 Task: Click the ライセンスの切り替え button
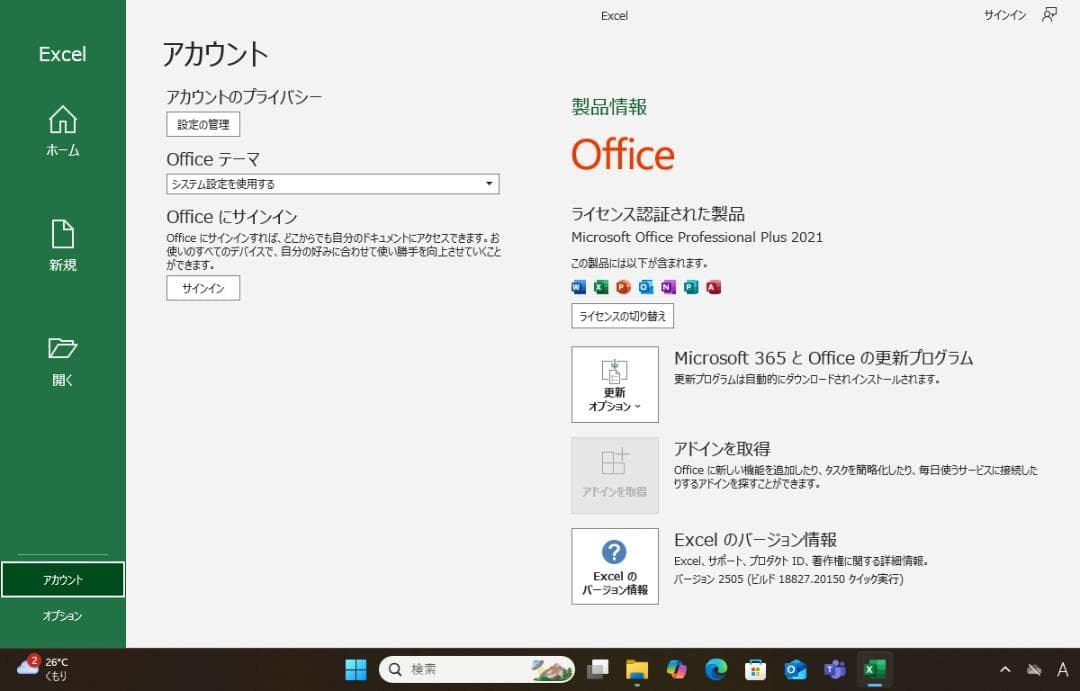pyautogui.click(x=622, y=316)
